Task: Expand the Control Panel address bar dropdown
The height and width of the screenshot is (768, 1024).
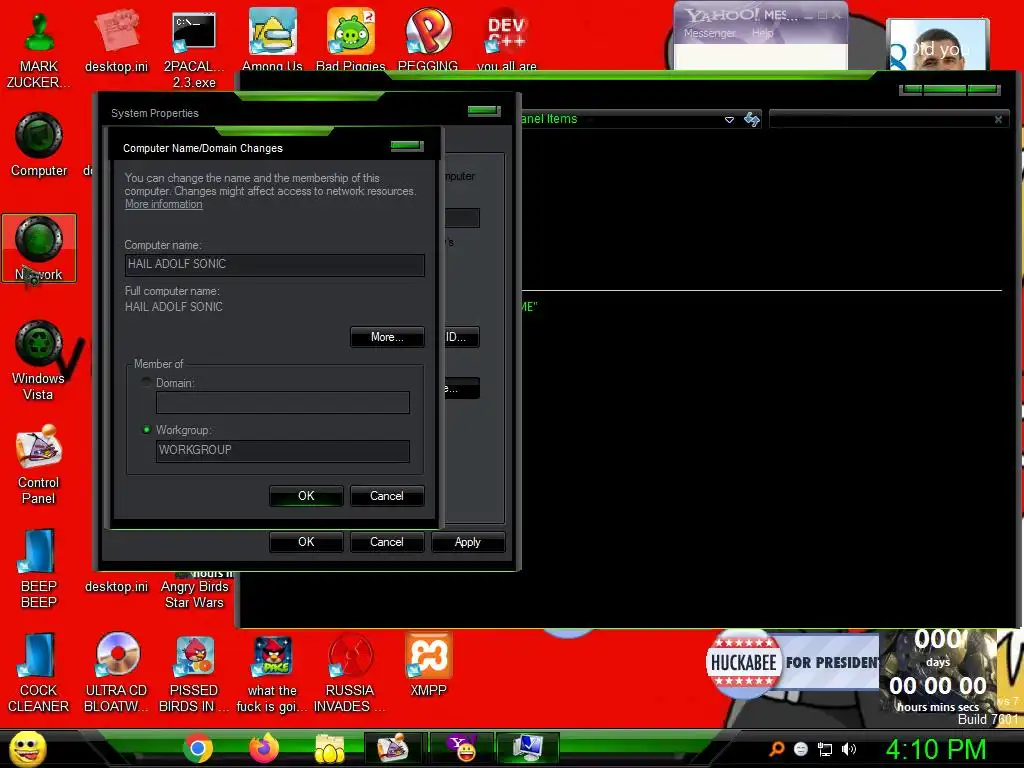Action: click(729, 120)
